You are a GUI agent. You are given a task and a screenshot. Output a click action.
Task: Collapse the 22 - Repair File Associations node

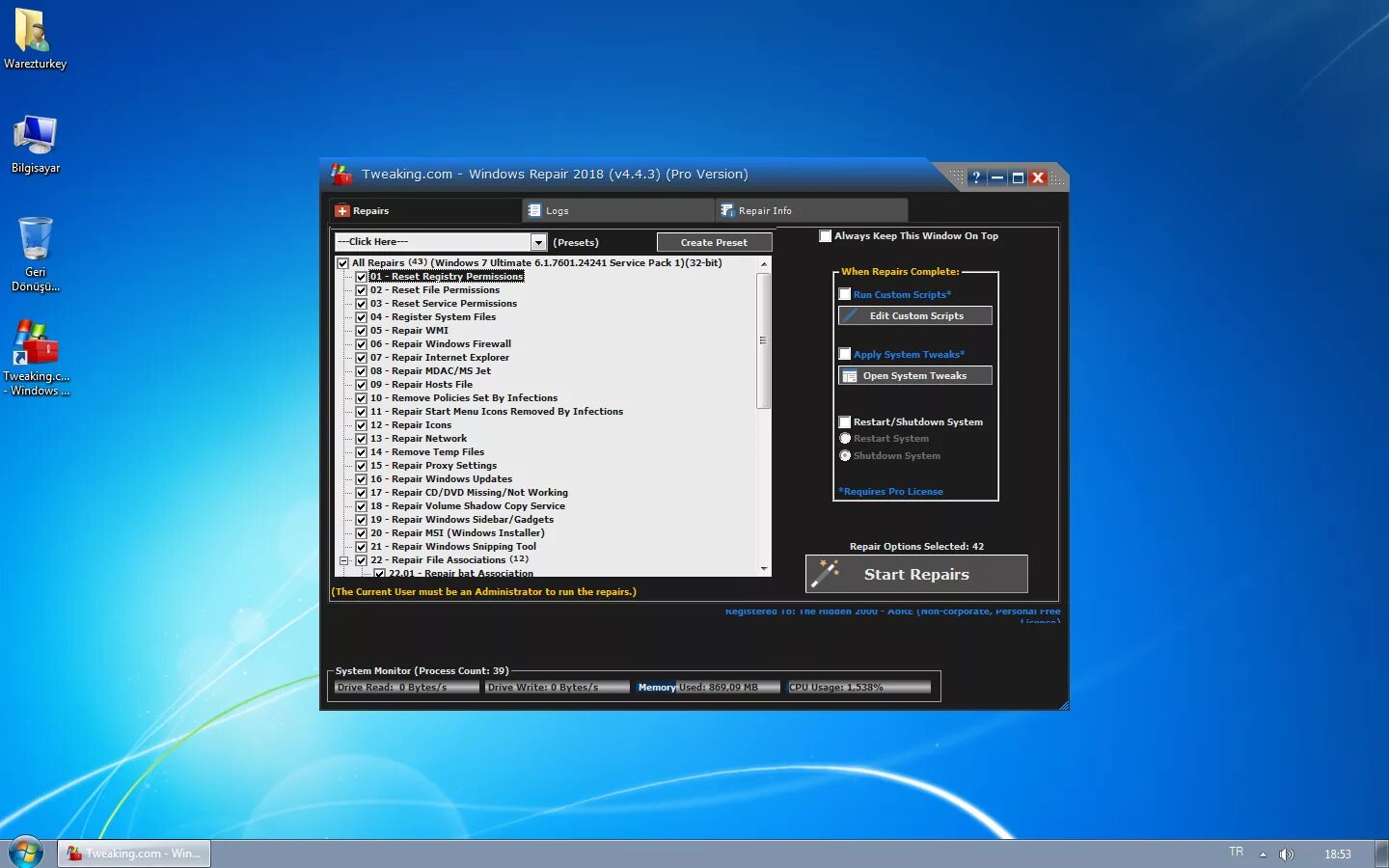pyautogui.click(x=343, y=560)
